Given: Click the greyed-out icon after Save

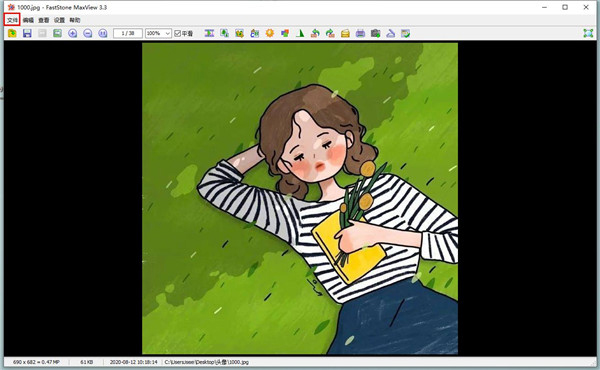Looking at the screenshot, I should [x=42, y=34].
